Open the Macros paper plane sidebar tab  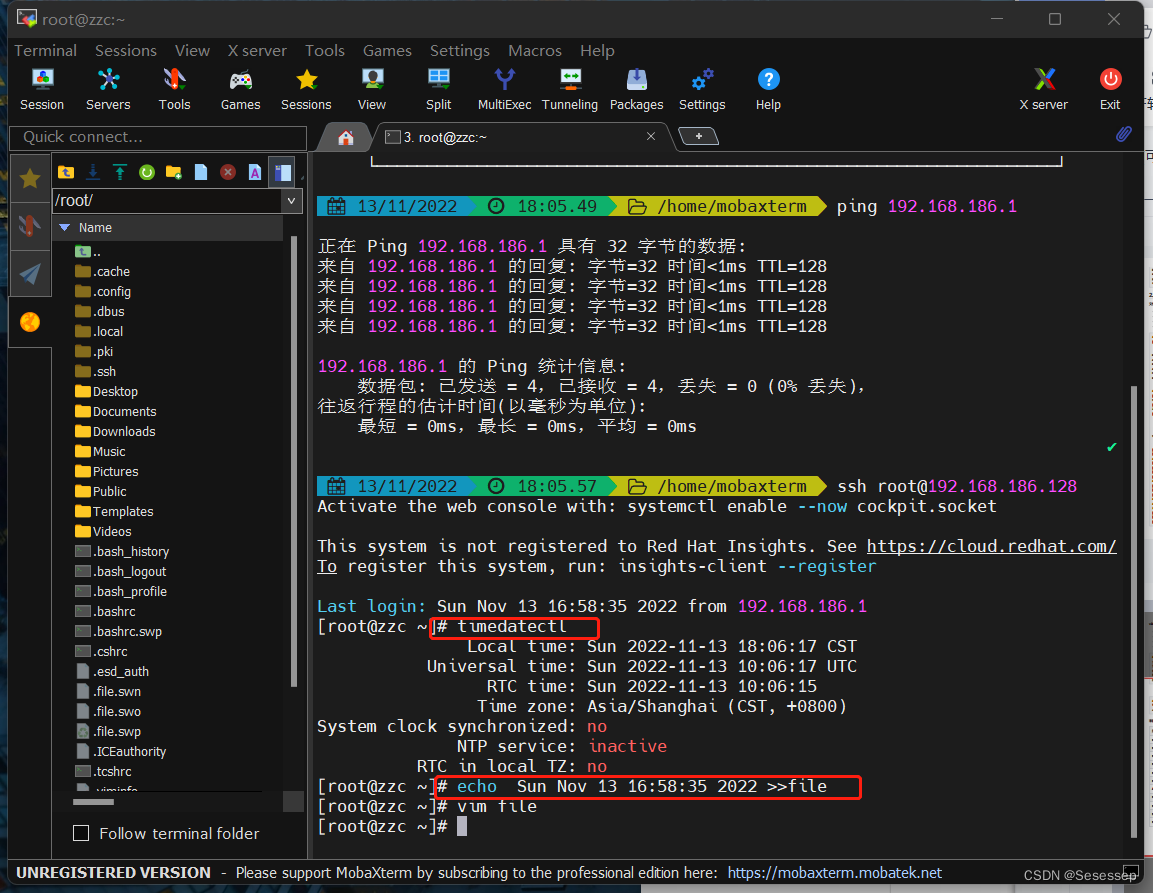coord(30,274)
